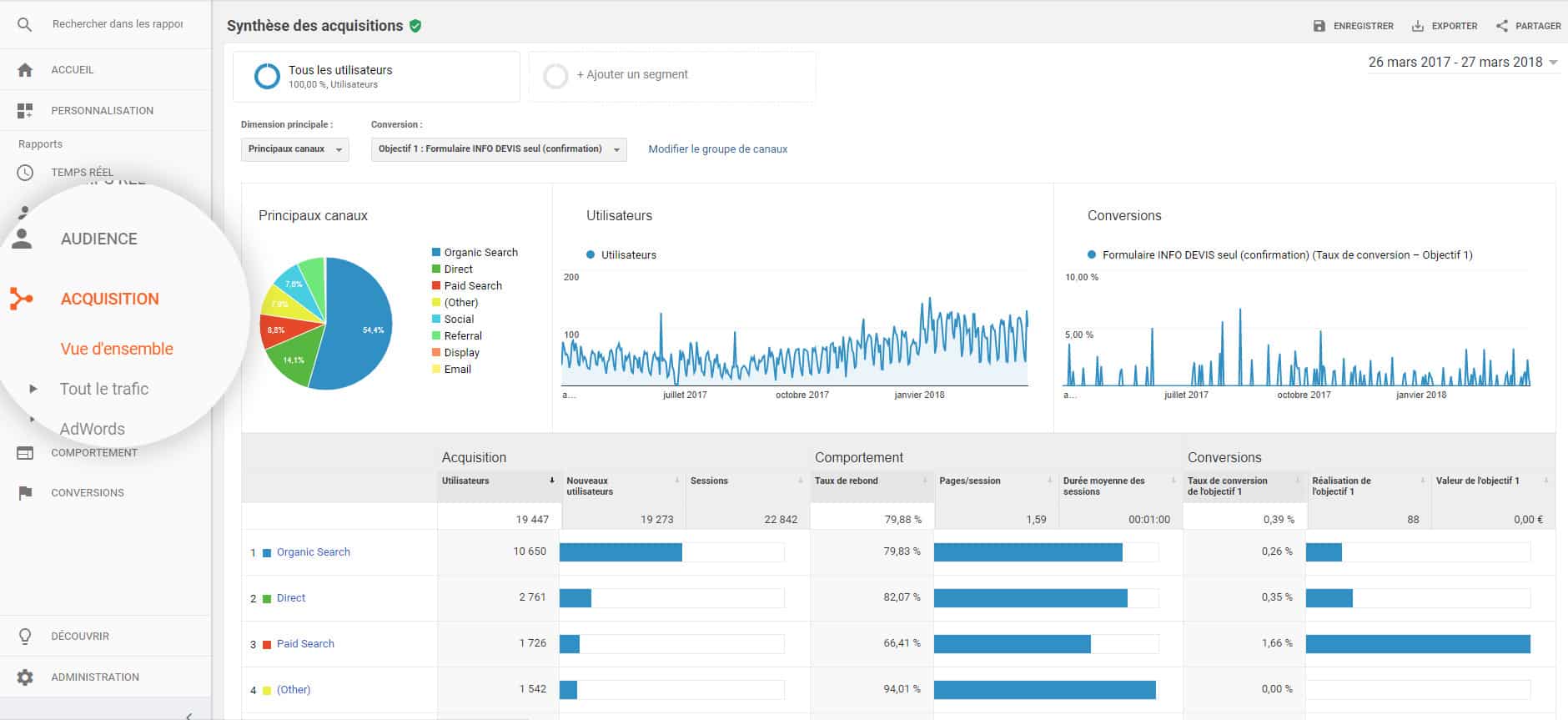This screenshot has height=720, width=1568.
Task: Click the Personnalisation dashboard icon
Action: (x=25, y=110)
